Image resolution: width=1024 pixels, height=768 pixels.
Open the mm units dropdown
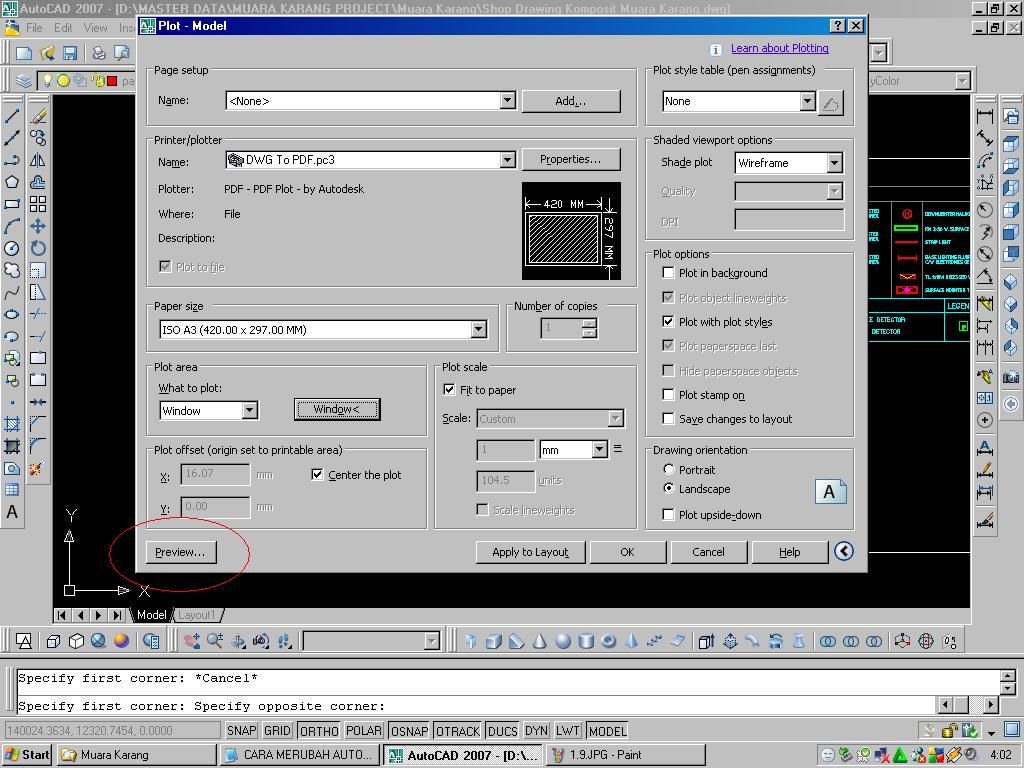click(600, 449)
